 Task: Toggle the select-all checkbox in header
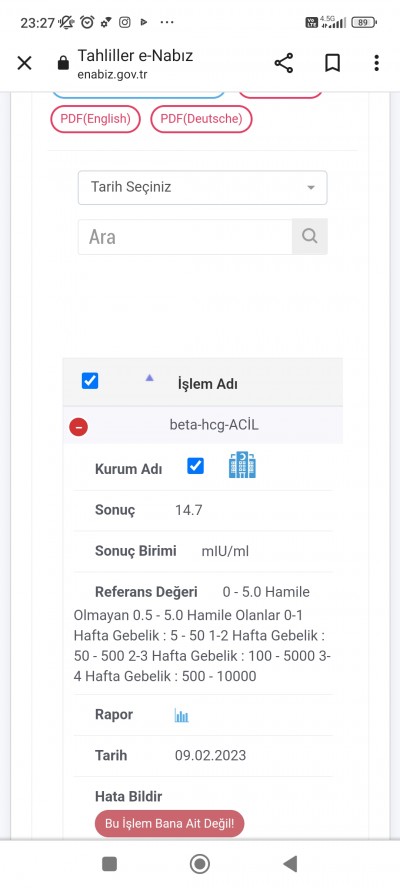(x=90, y=381)
